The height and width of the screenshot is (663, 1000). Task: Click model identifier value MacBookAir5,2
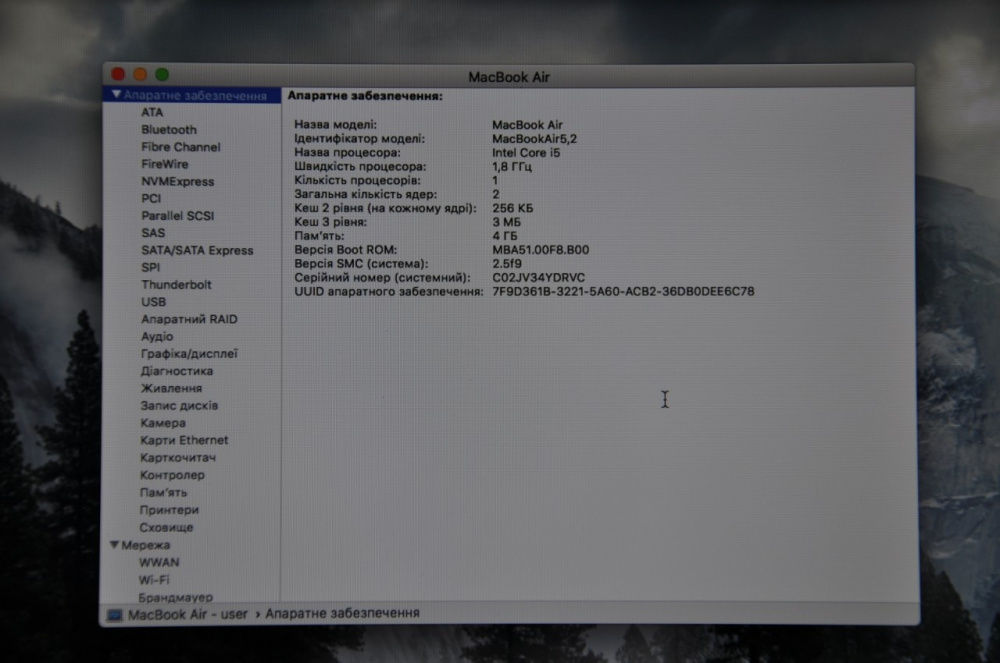click(534, 139)
